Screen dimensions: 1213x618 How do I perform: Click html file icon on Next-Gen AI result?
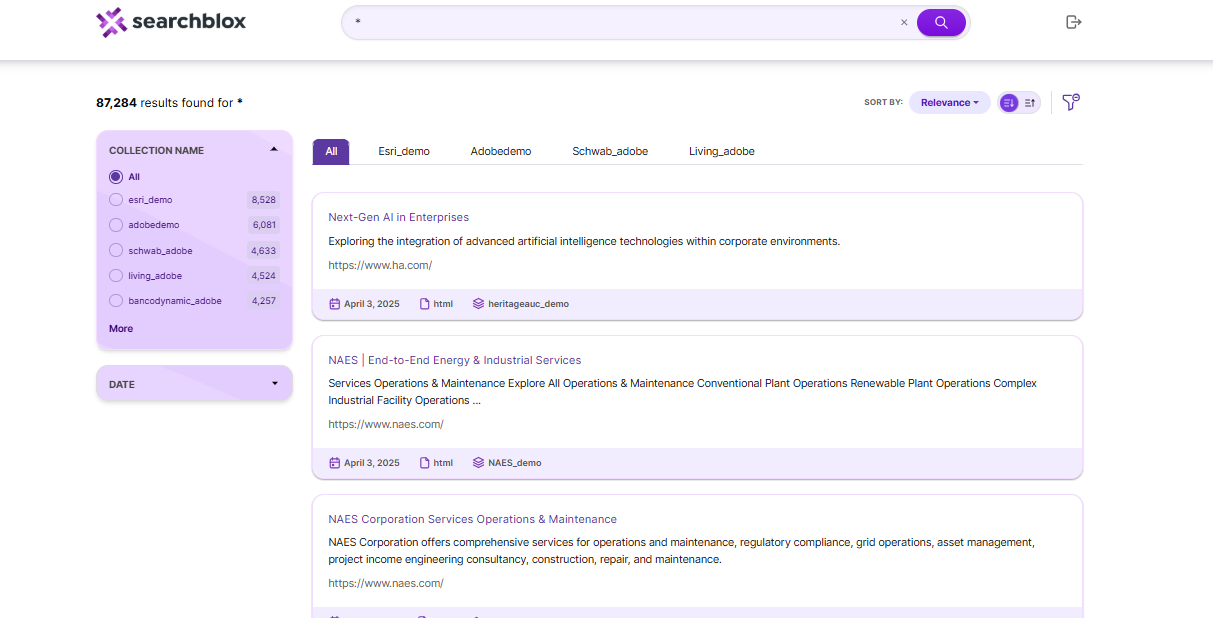[x=424, y=304]
